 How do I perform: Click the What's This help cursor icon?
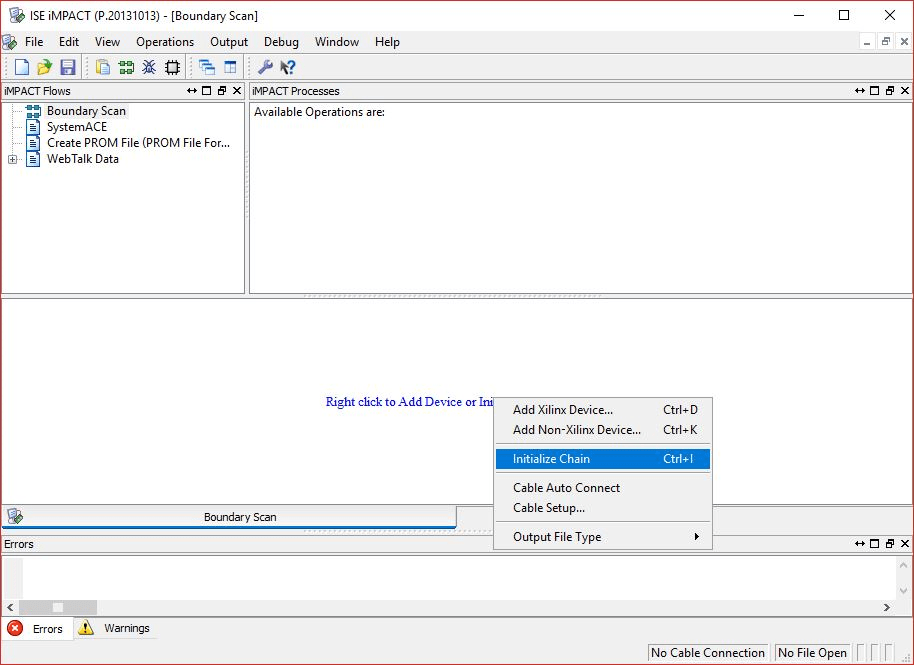[x=288, y=67]
